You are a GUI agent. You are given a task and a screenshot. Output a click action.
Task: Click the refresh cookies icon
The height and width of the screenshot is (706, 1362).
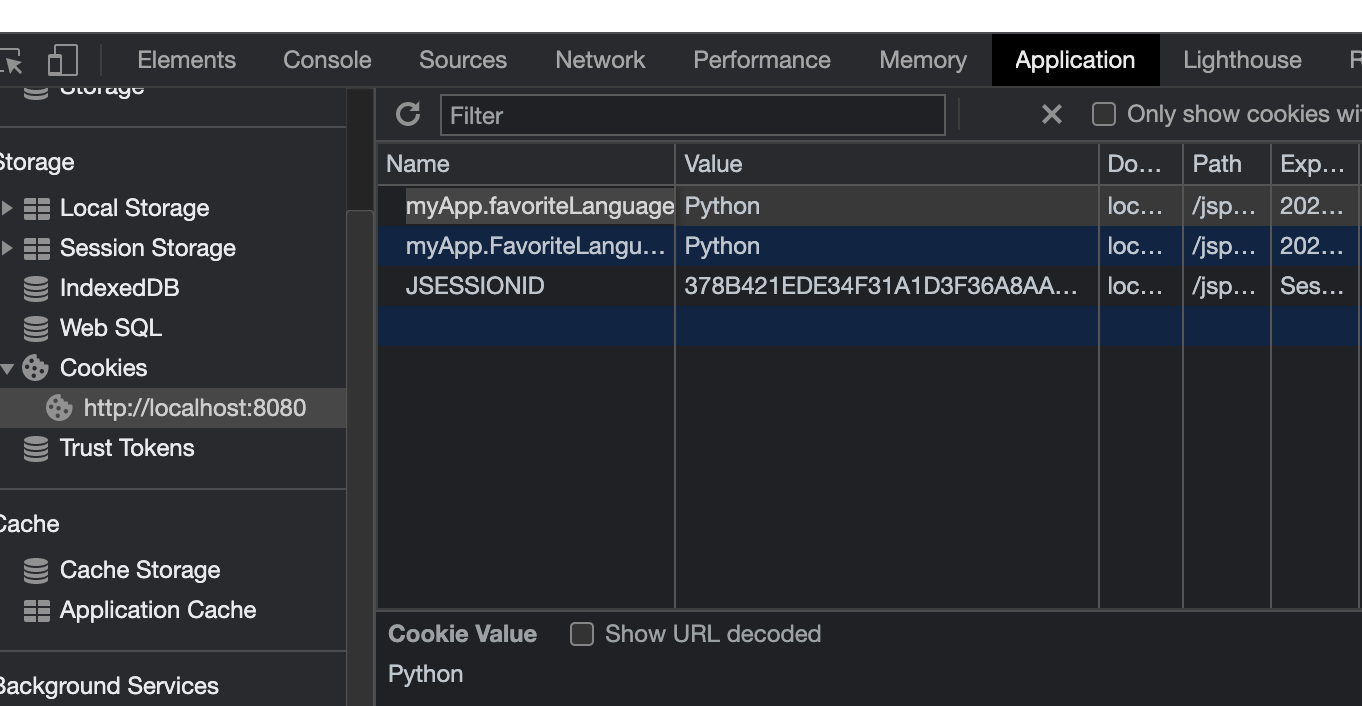coord(408,114)
